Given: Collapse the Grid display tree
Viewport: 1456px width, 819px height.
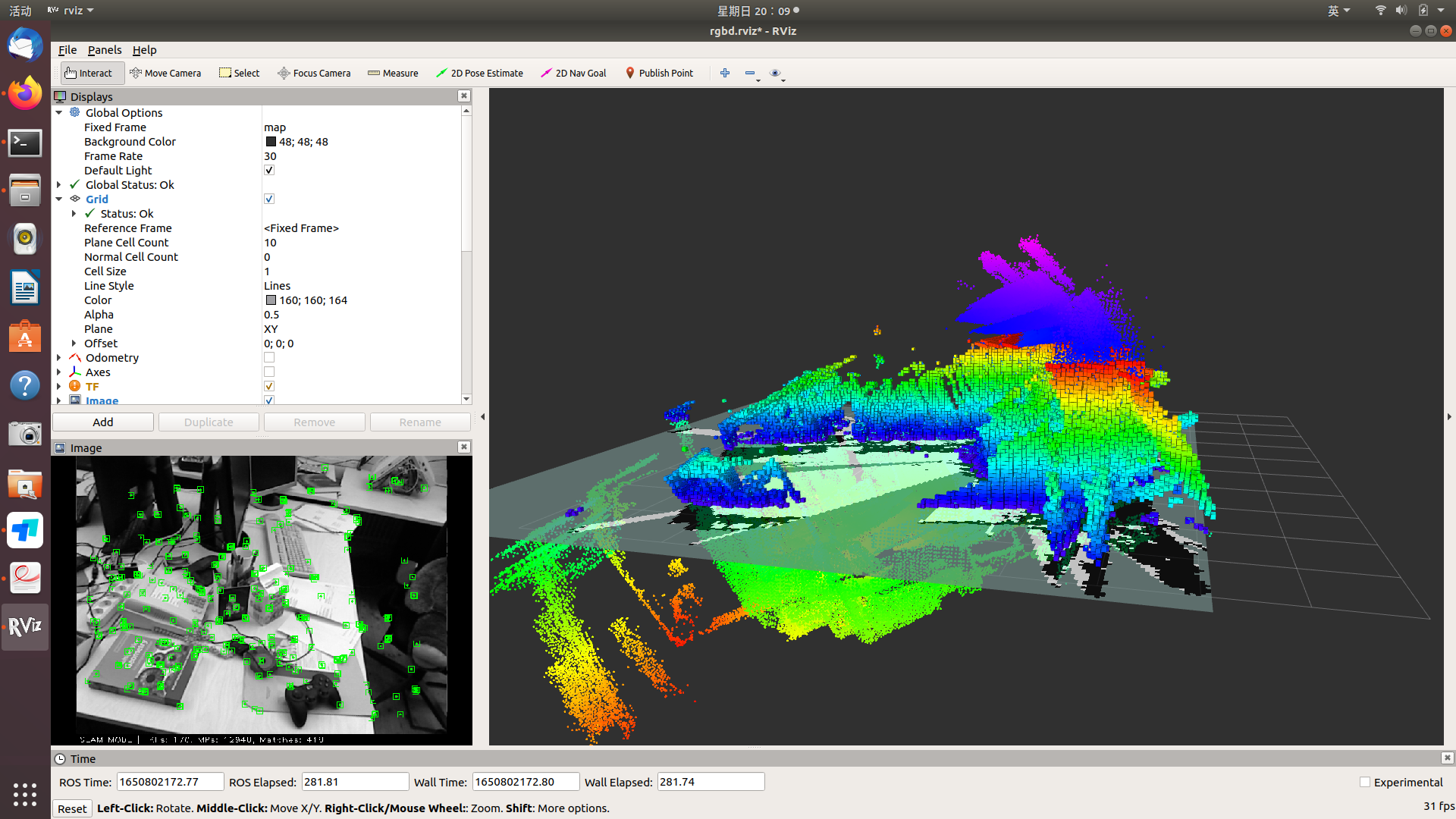Looking at the screenshot, I should coord(59,199).
